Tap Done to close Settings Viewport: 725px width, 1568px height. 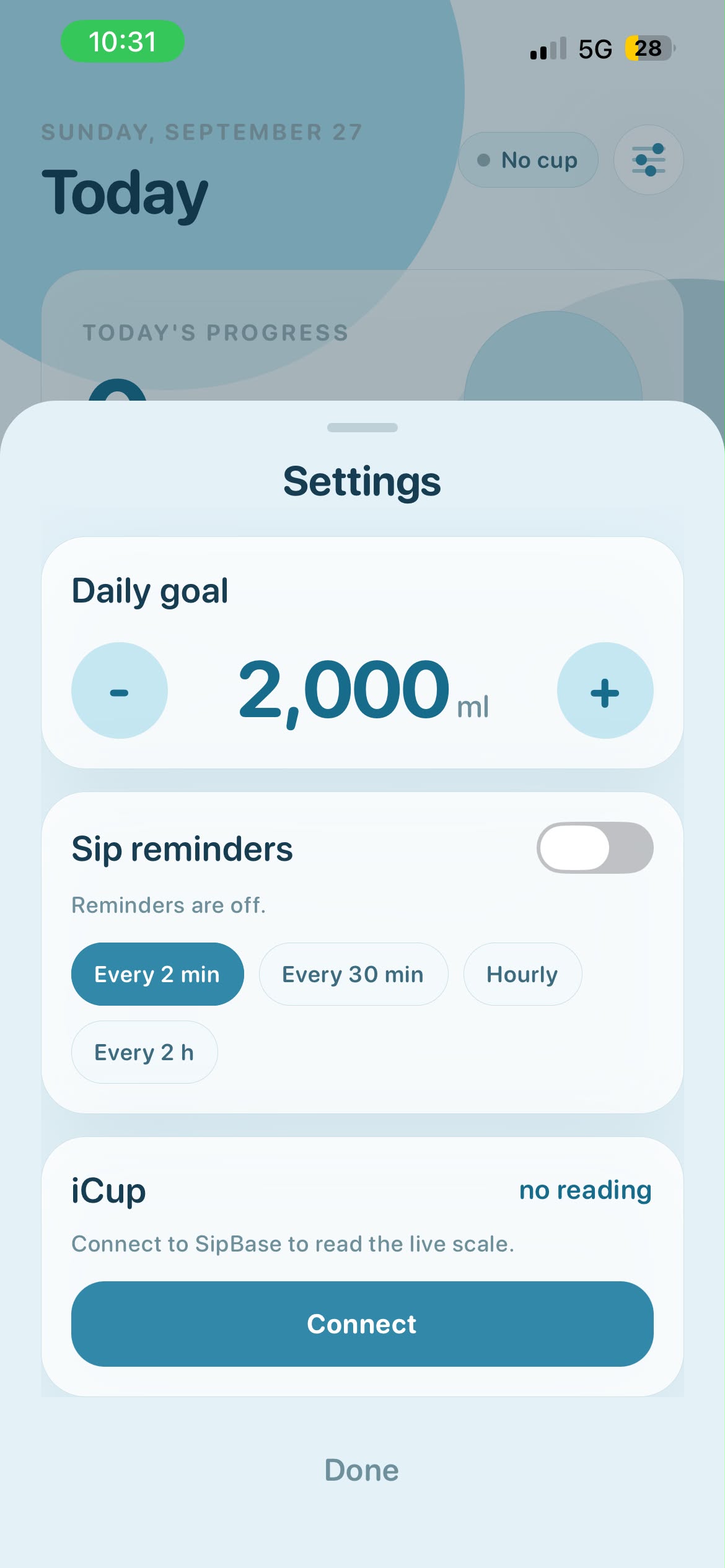[x=362, y=1470]
